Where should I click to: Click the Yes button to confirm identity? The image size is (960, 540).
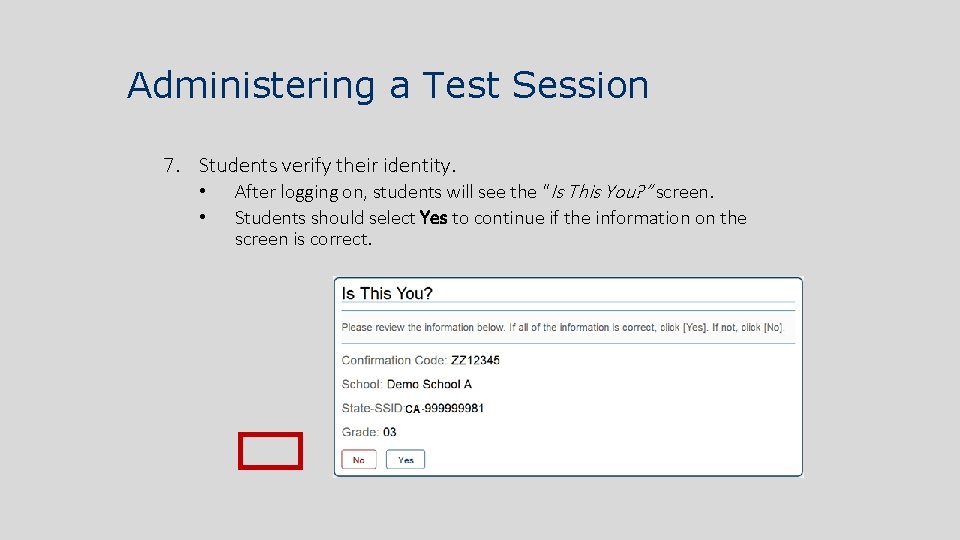click(405, 460)
